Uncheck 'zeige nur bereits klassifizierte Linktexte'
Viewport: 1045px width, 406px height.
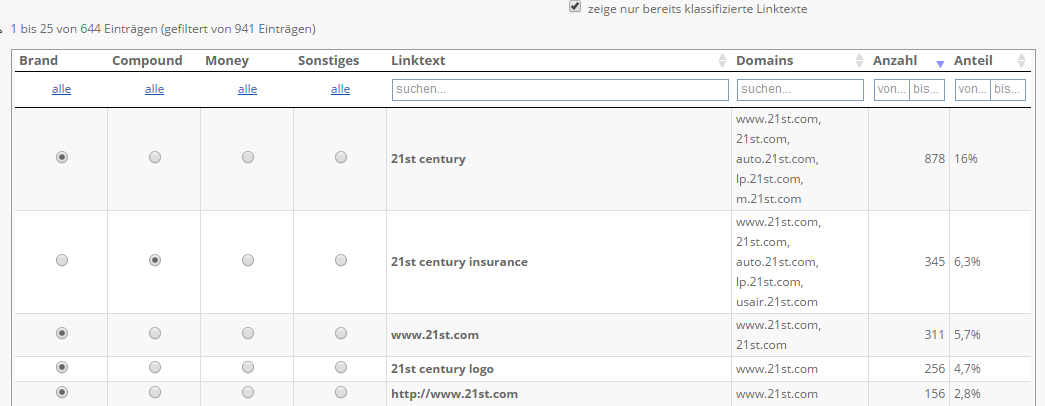click(575, 7)
